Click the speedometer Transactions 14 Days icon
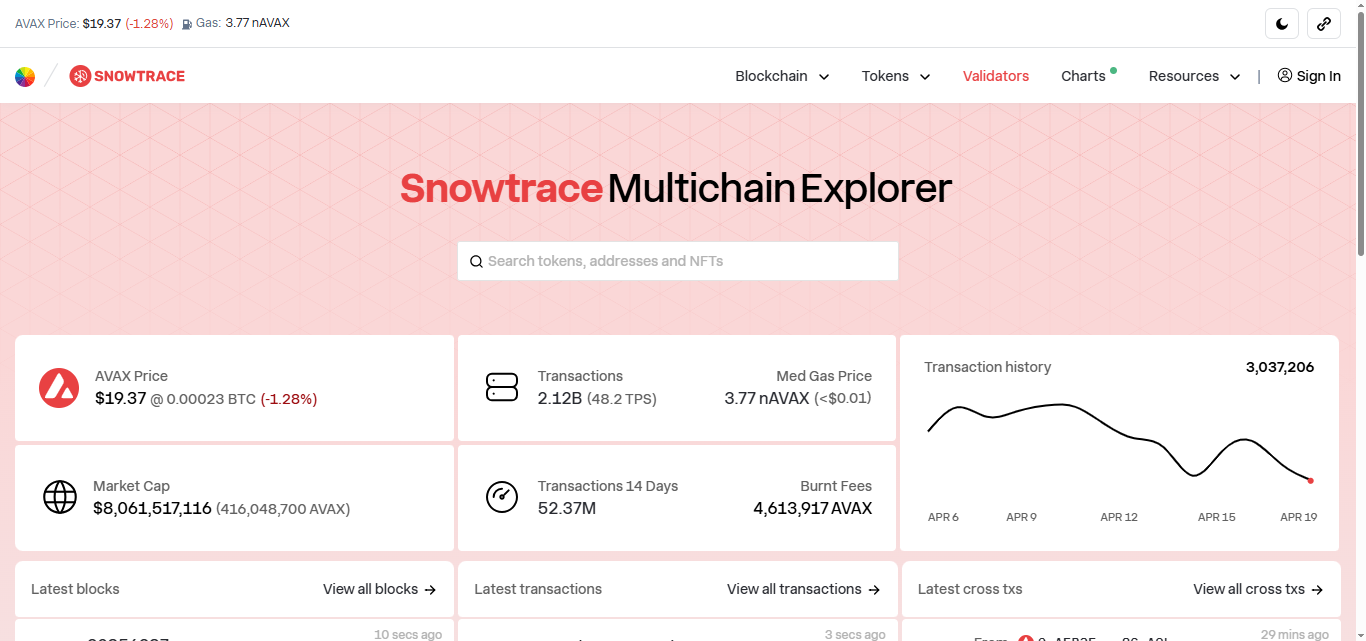This screenshot has width=1366, height=641. (502, 497)
